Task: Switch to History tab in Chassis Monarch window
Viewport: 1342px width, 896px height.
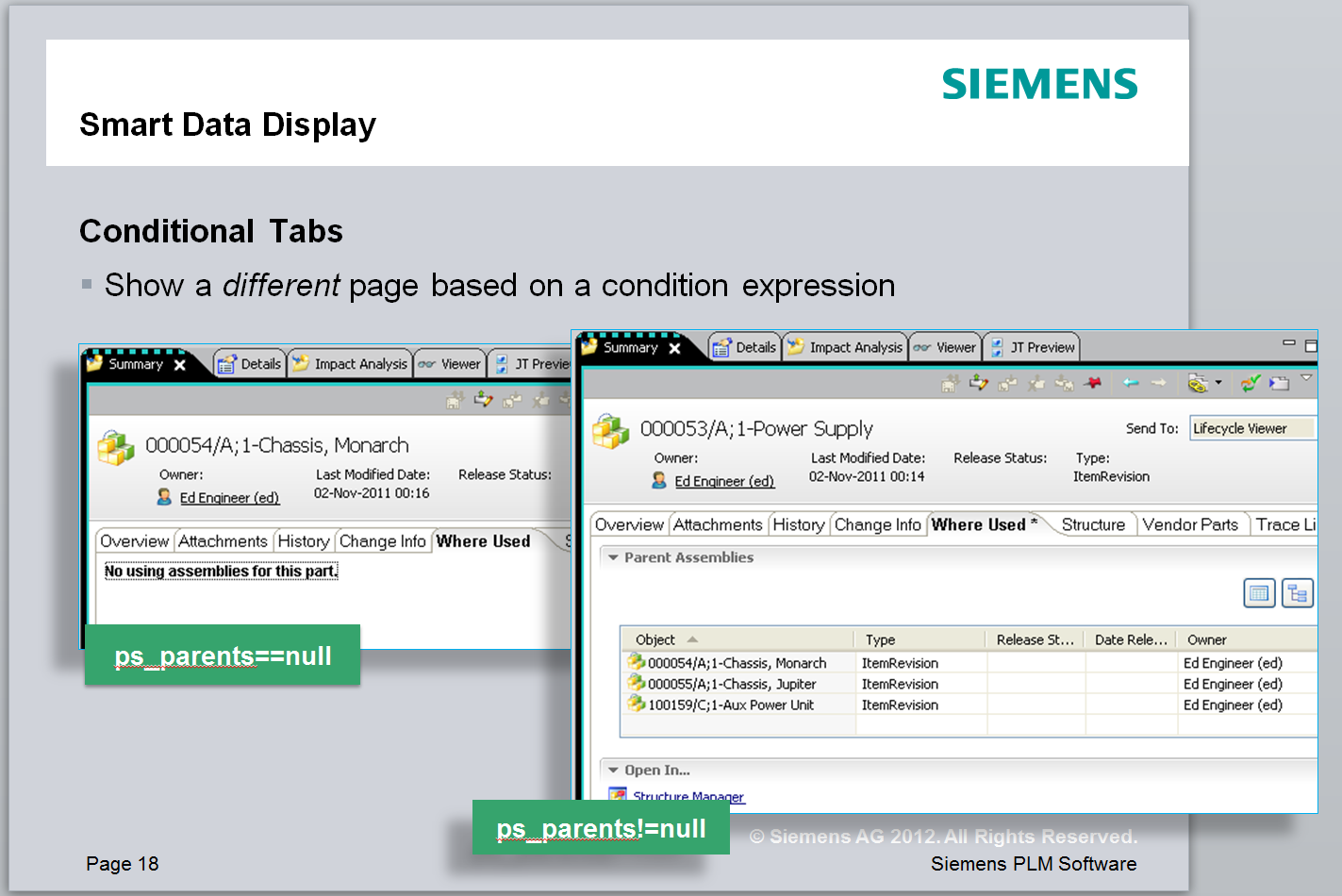Action: point(303,541)
